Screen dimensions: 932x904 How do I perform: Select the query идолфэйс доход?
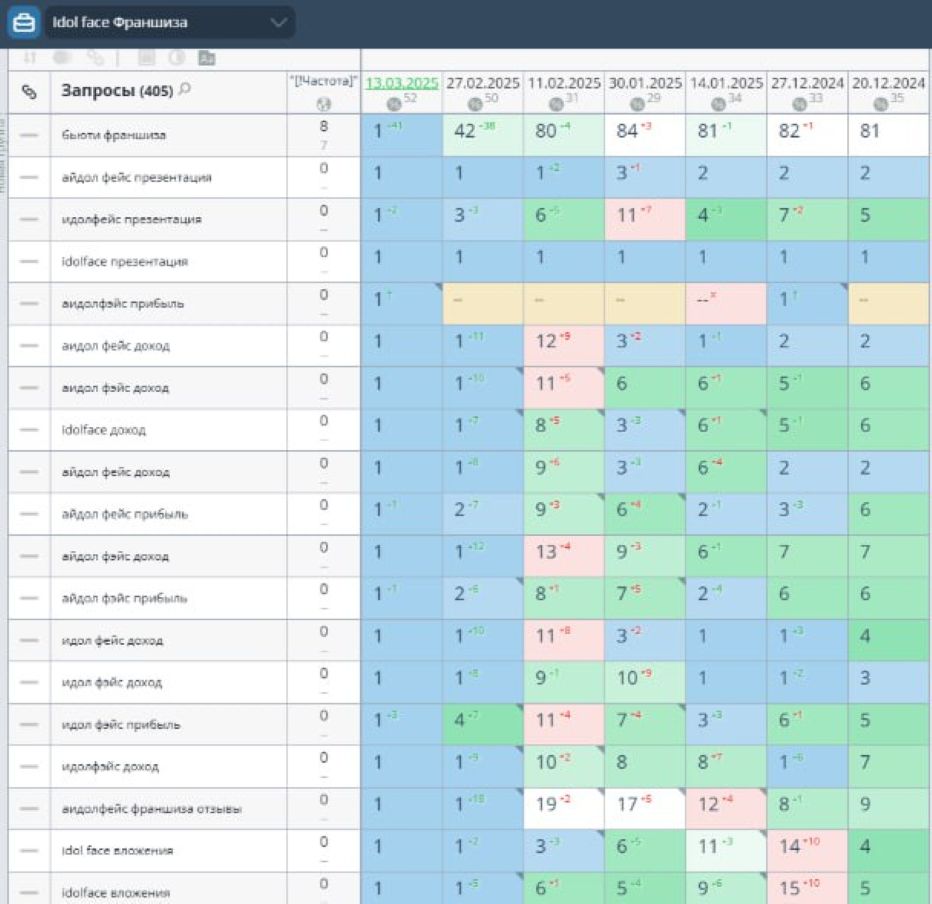(x=110, y=766)
